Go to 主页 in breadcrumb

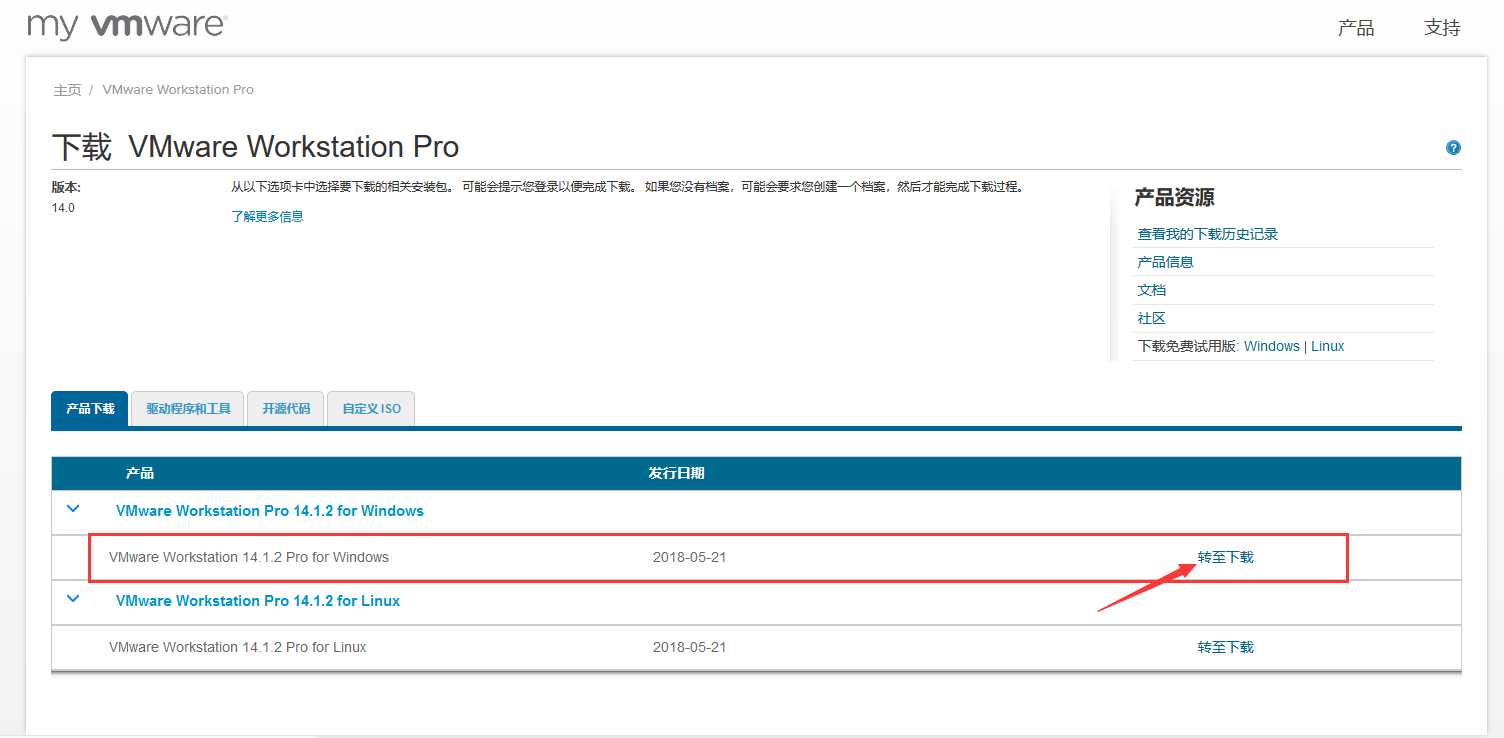point(67,90)
